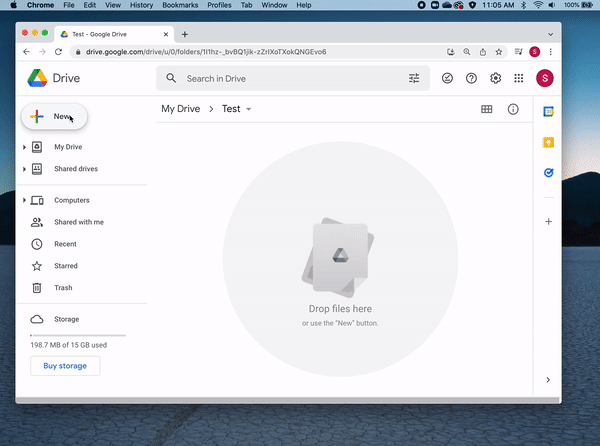Screen dimensions: 600x446
Task: Open the Google Drive logo home link
Action: [x=54, y=78]
